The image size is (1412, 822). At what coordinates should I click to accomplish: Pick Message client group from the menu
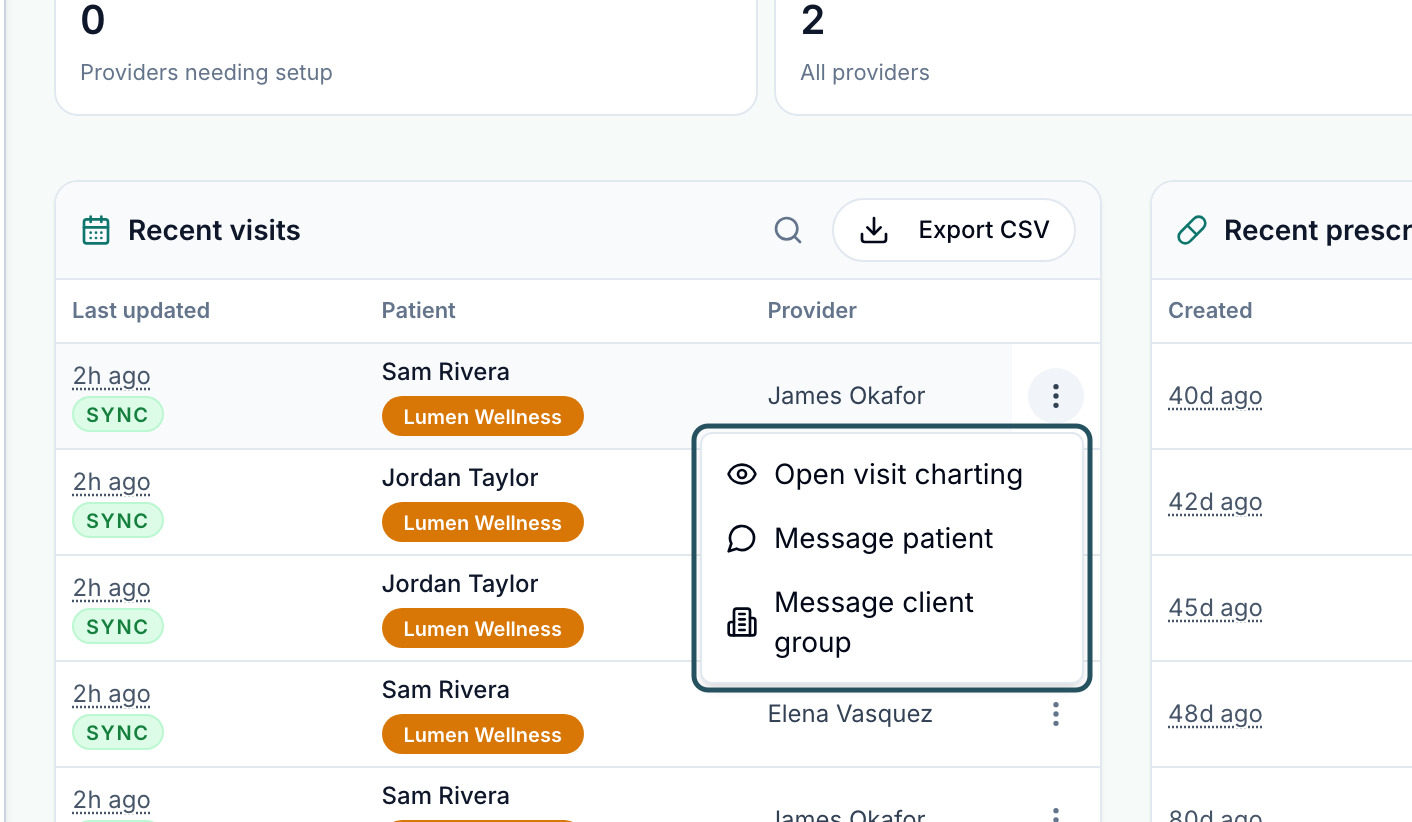point(891,622)
